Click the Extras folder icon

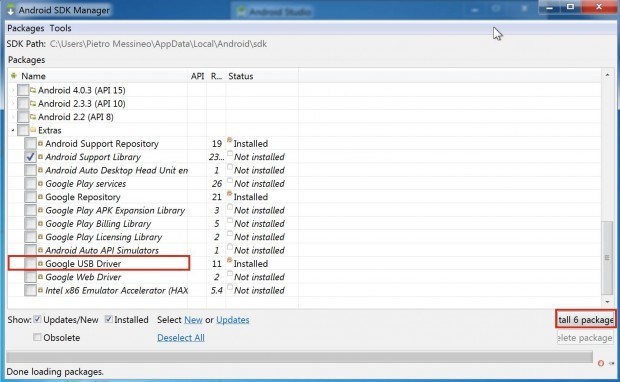click(33, 130)
